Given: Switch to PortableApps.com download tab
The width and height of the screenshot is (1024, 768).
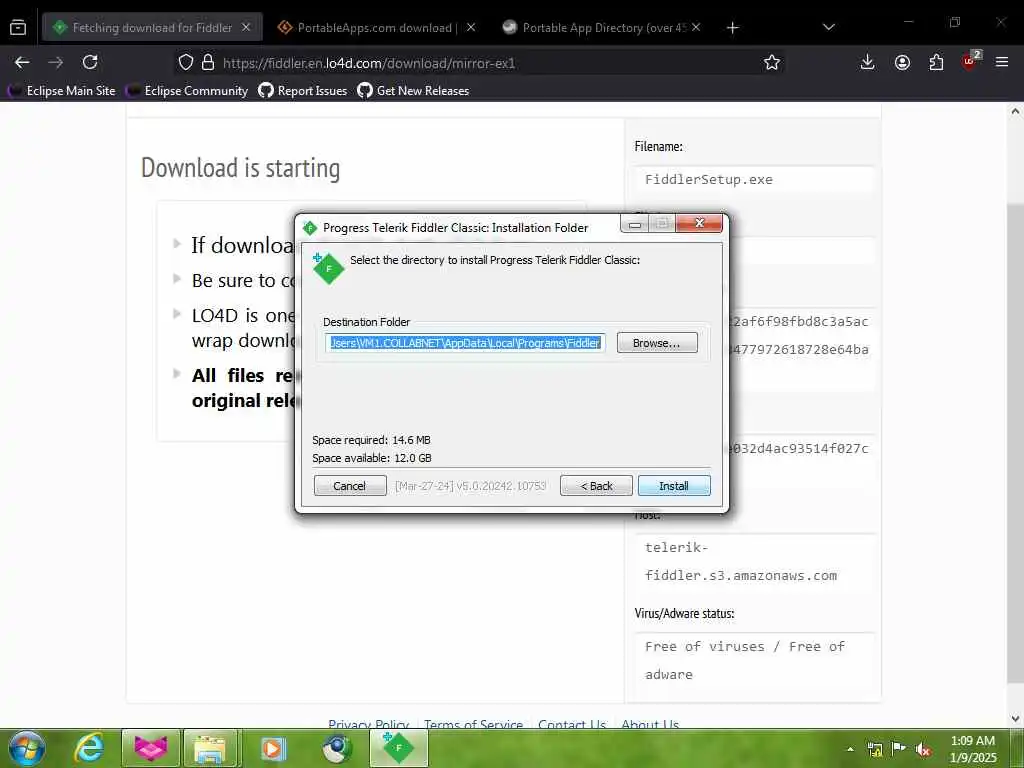Looking at the screenshot, I should click(377, 27).
